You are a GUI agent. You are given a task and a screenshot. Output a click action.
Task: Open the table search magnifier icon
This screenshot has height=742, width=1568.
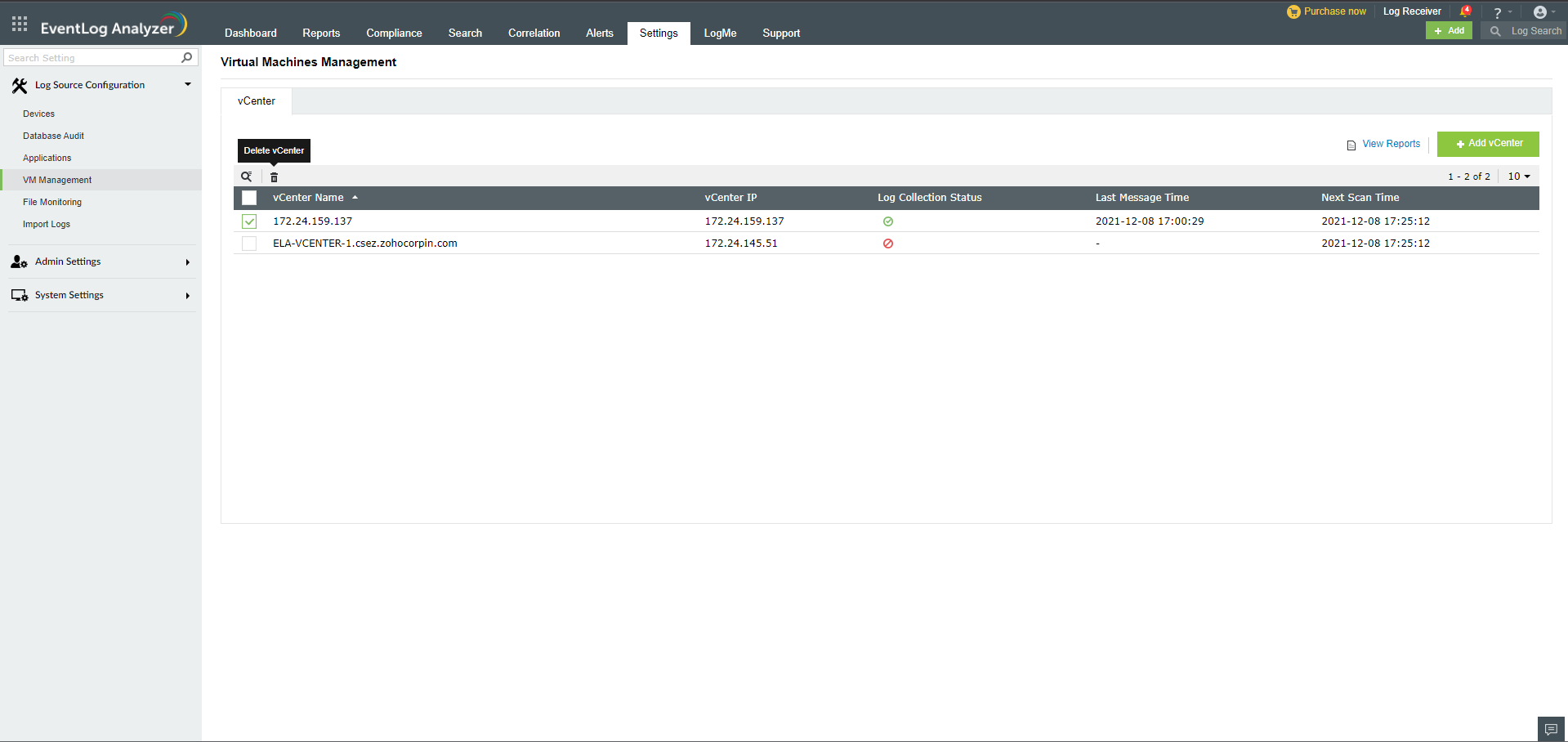pos(246,177)
